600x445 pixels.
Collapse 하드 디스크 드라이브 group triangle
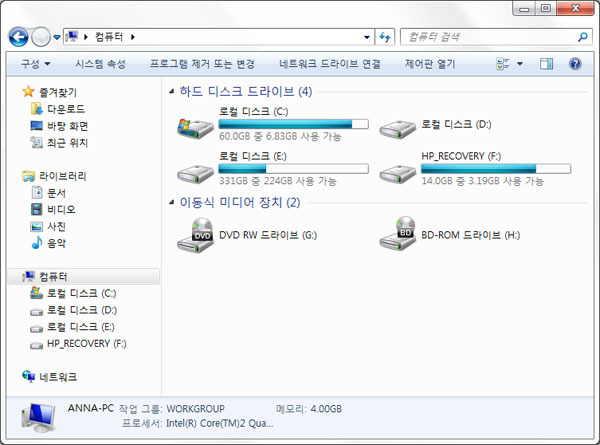point(172,91)
